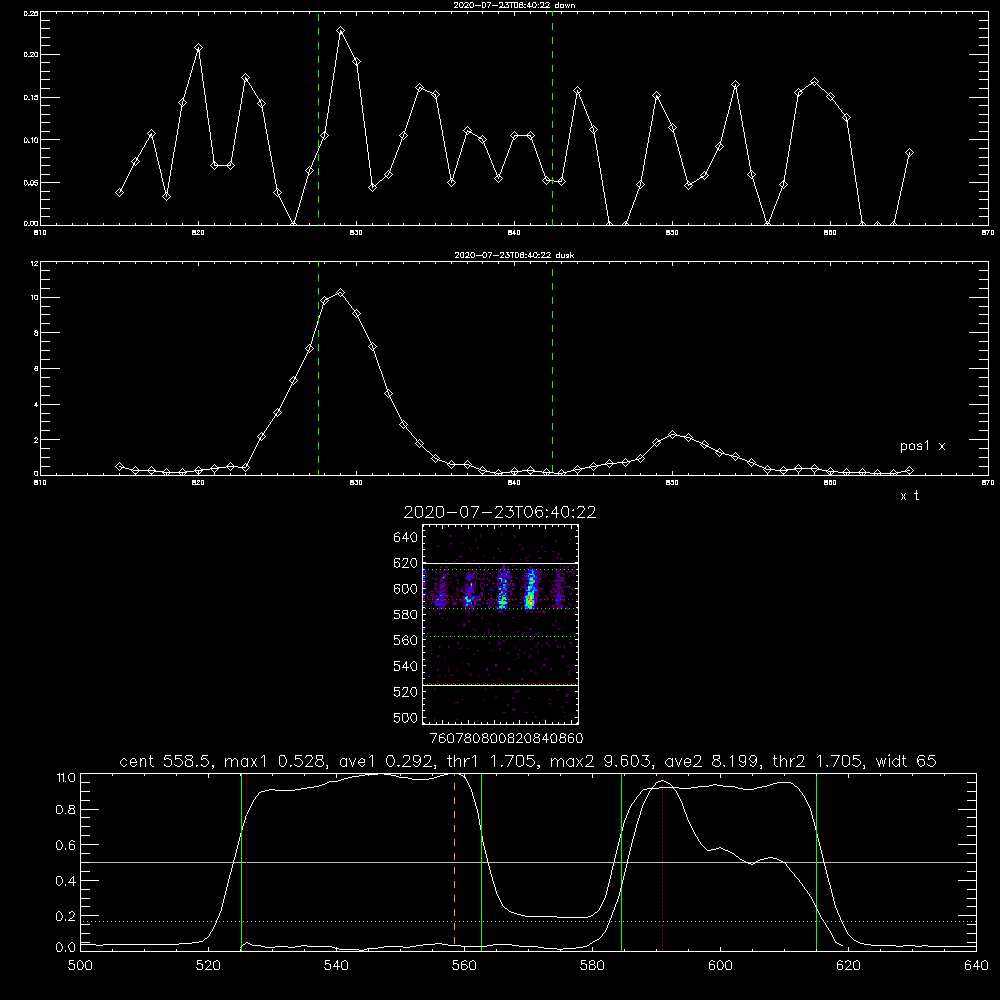Click the 'thr2 1.705' value

click(x=818, y=761)
